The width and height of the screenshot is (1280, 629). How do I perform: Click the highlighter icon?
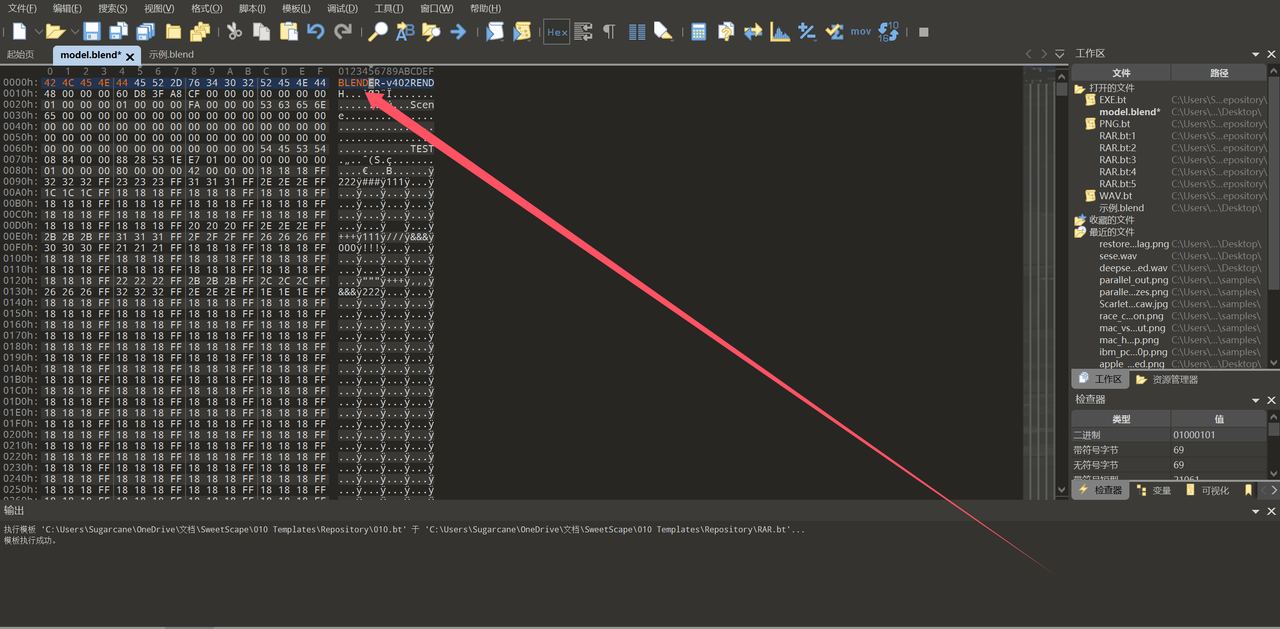click(x=663, y=32)
